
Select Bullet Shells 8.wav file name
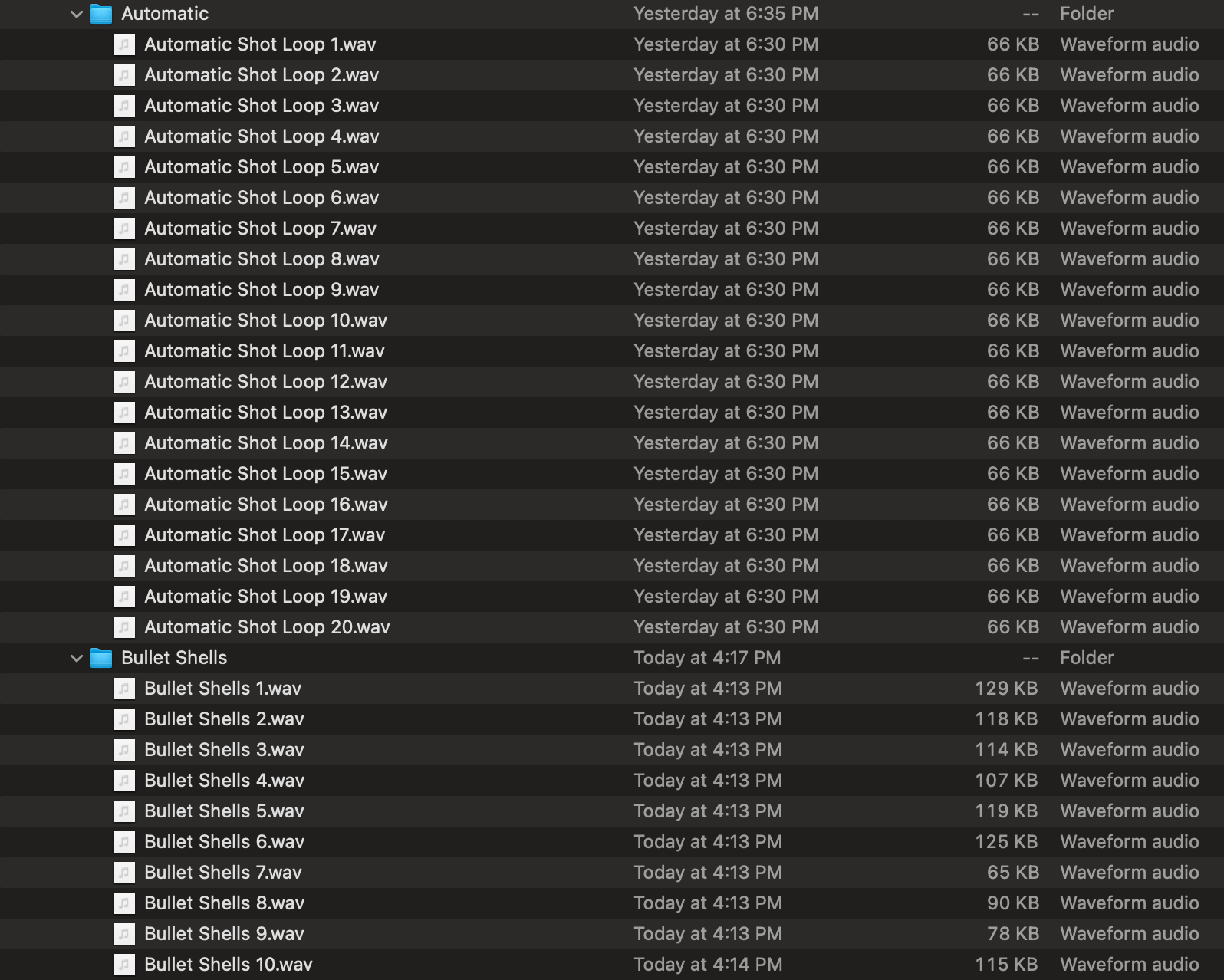(x=224, y=903)
